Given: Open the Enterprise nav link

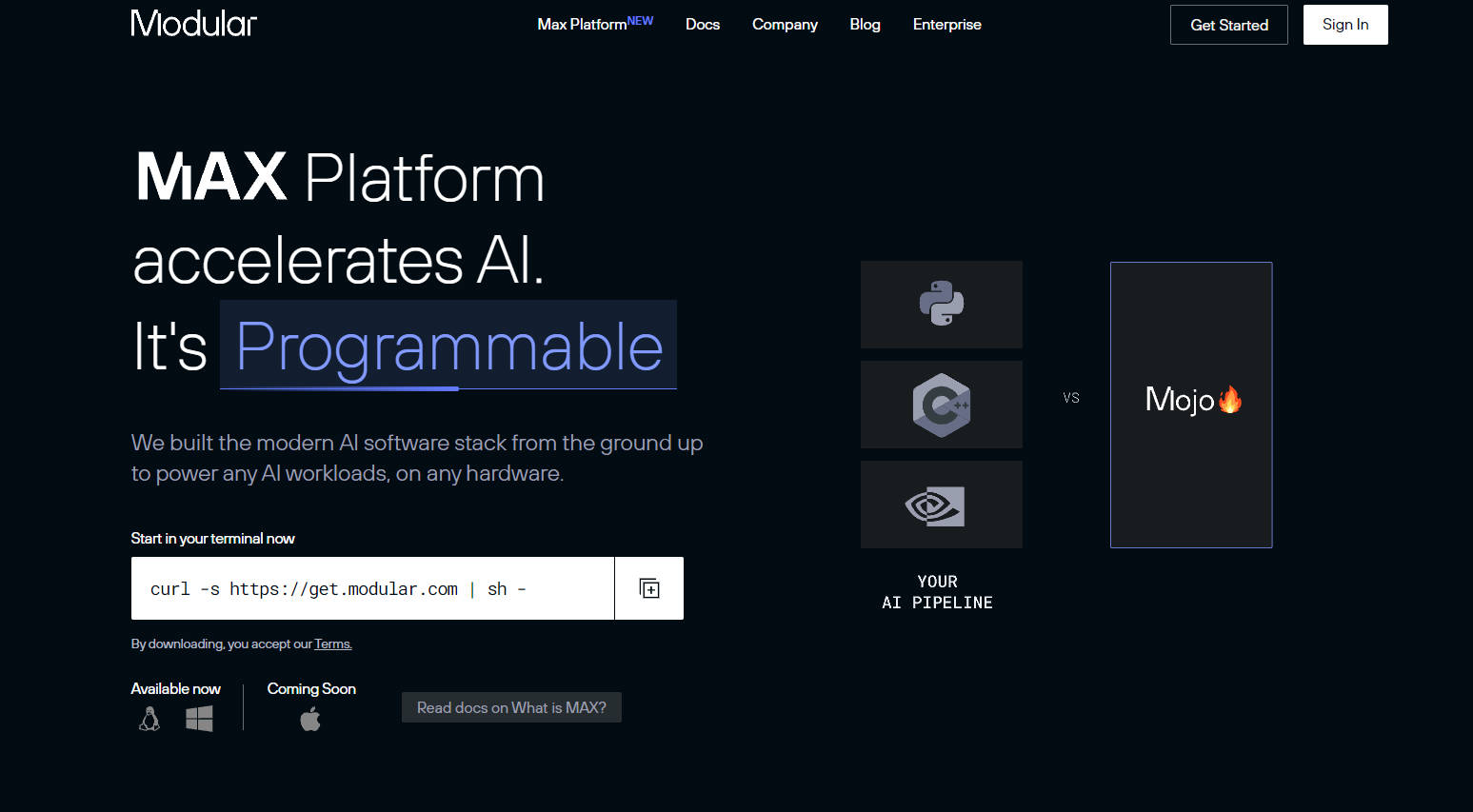Looking at the screenshot, I should [x=946, y=25].
